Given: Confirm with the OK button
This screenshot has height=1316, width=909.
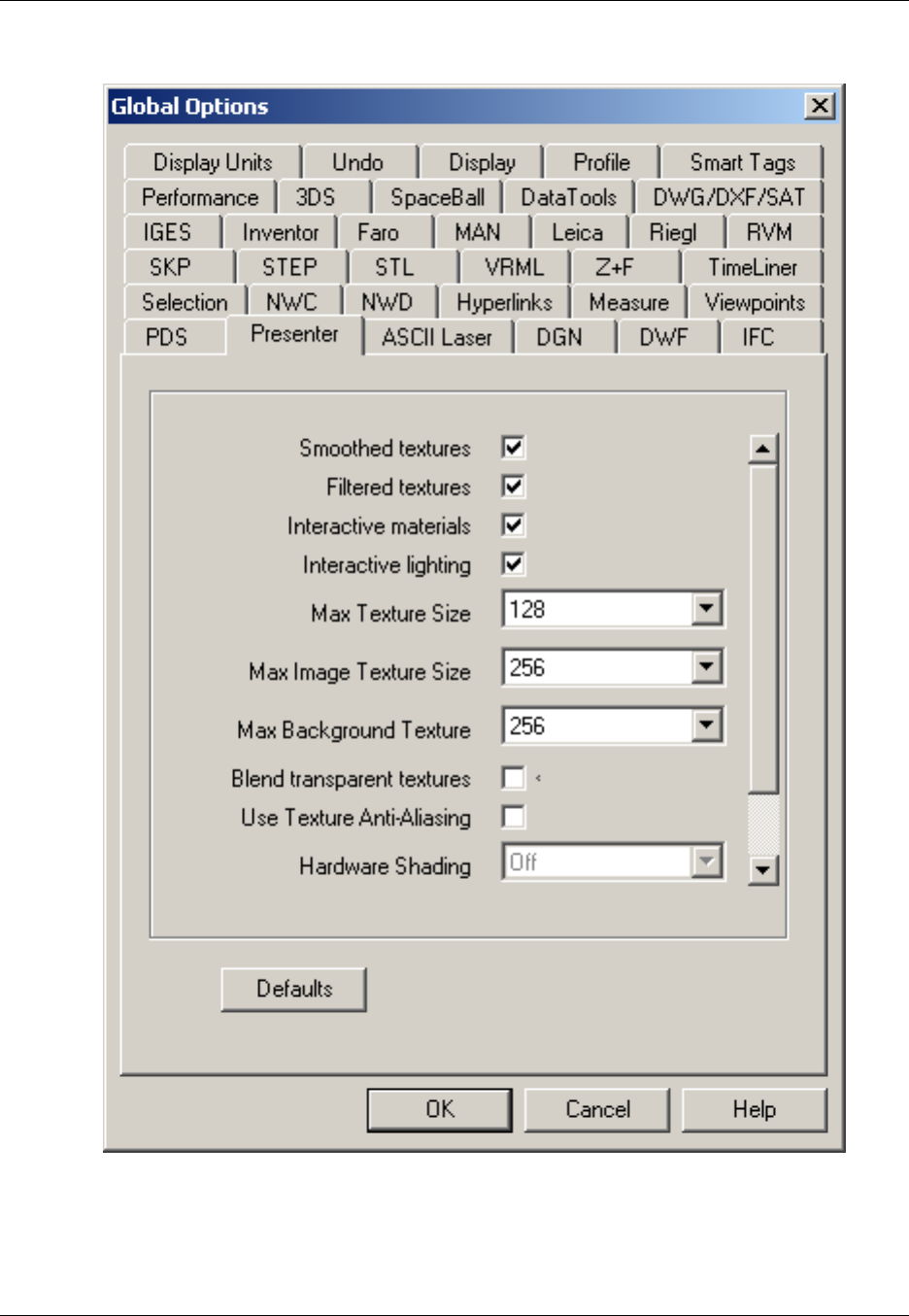Looking at the screenshot, I should point(440,1109).
